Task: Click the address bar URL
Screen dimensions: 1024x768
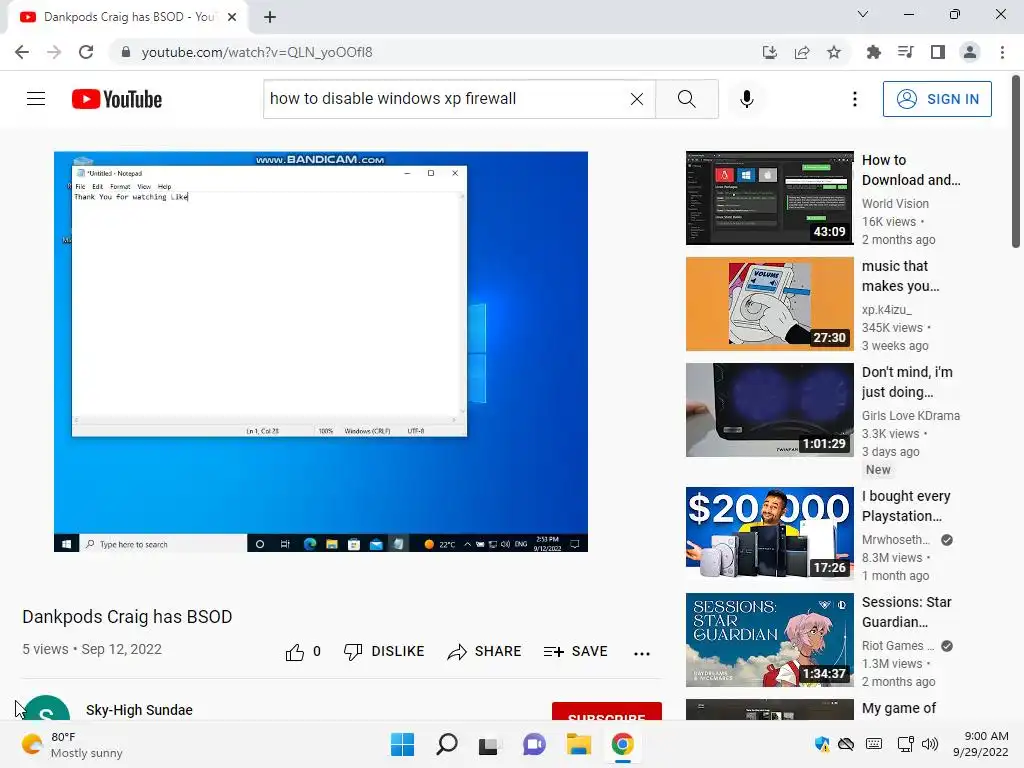Action: click(257, 52)
